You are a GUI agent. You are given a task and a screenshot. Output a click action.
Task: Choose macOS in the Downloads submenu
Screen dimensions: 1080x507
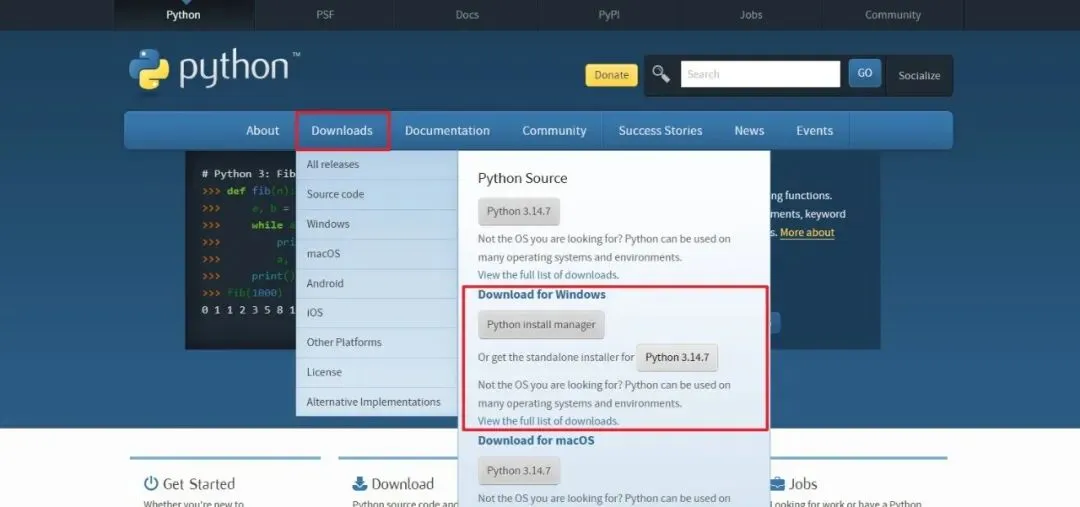pyautogui.click(x=377, y=254)
